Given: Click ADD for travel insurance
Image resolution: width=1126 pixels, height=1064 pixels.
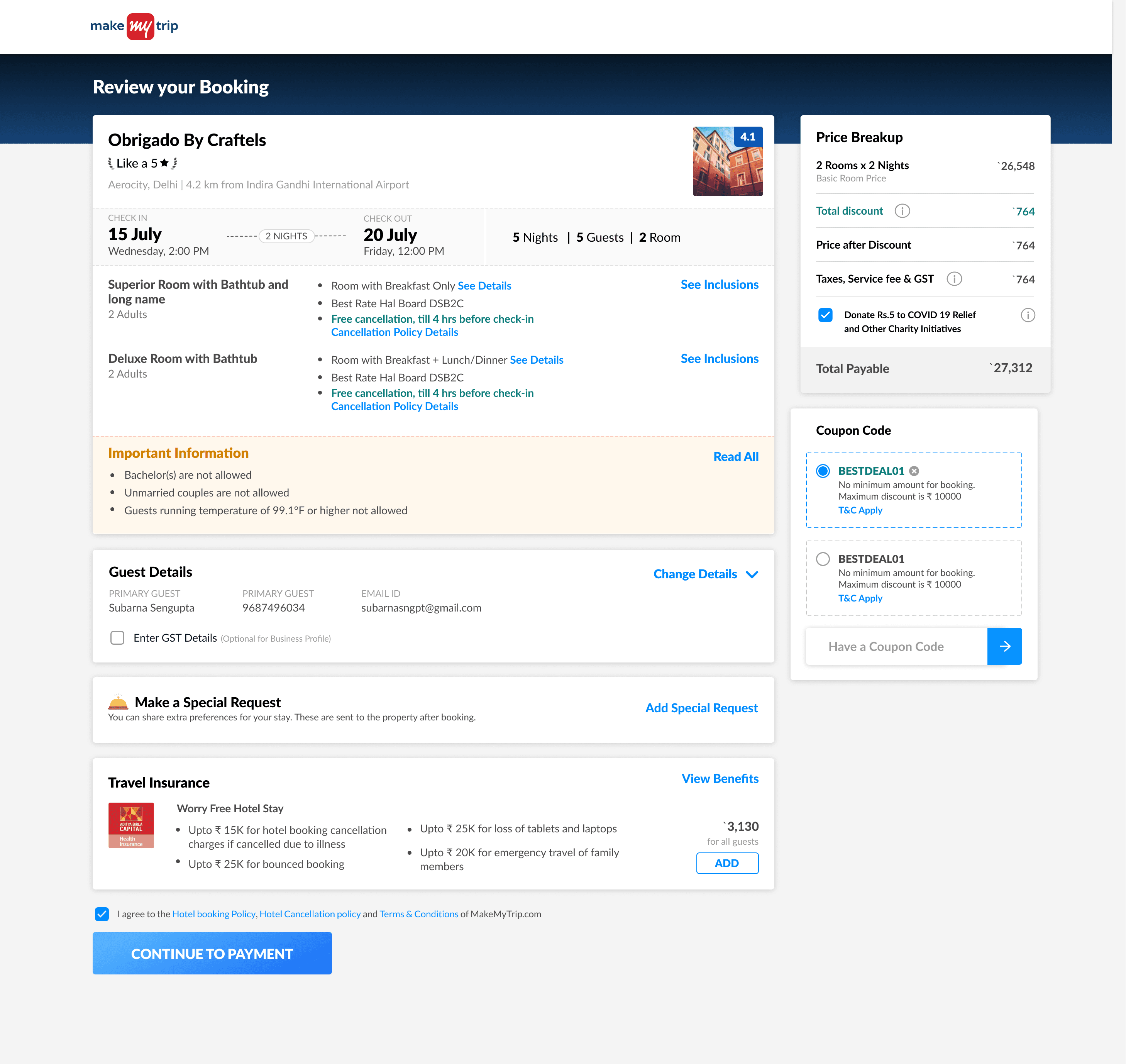Looking at the screenshot, I should 727,862.
